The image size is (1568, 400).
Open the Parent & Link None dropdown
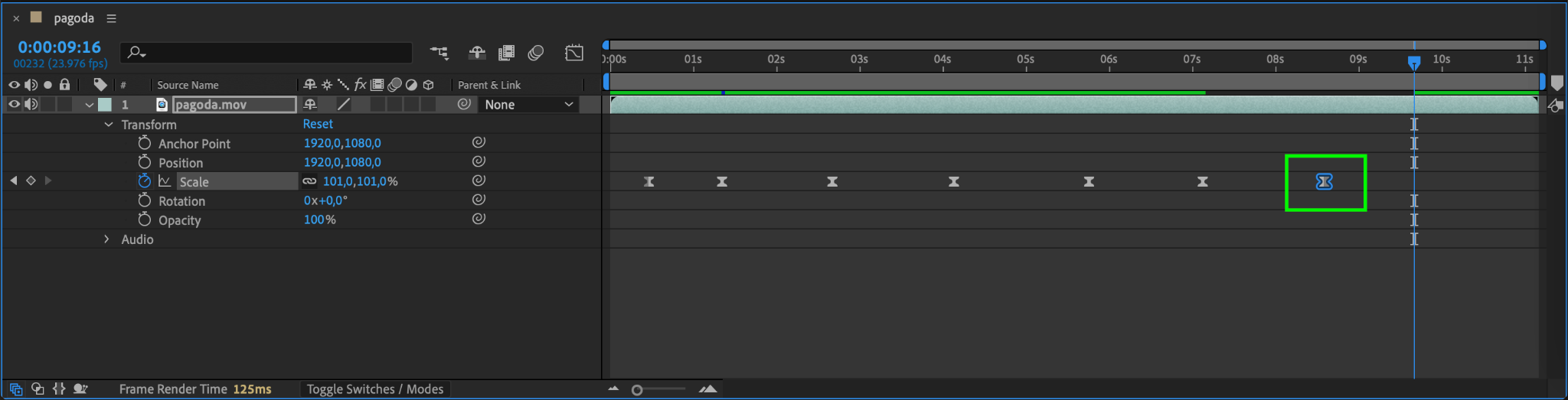(x=528, y=105)
